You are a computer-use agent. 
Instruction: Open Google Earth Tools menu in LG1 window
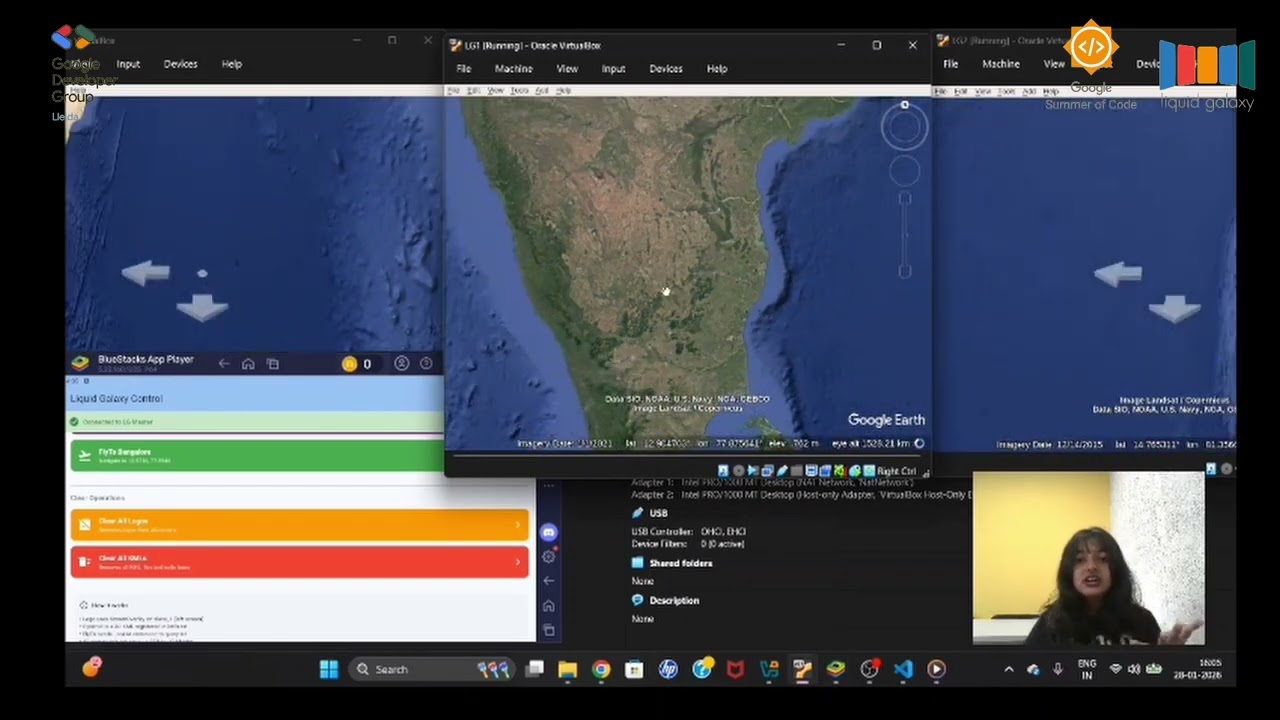coord(518,91)
